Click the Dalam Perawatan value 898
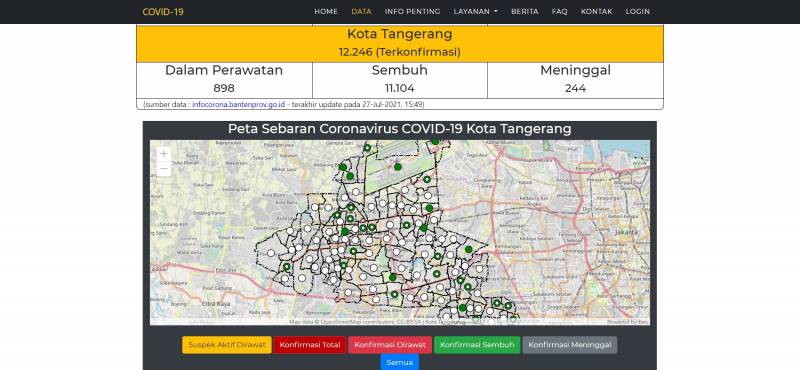Image resolution: width=800 pixels, height=370 pixels. [224, 88]
